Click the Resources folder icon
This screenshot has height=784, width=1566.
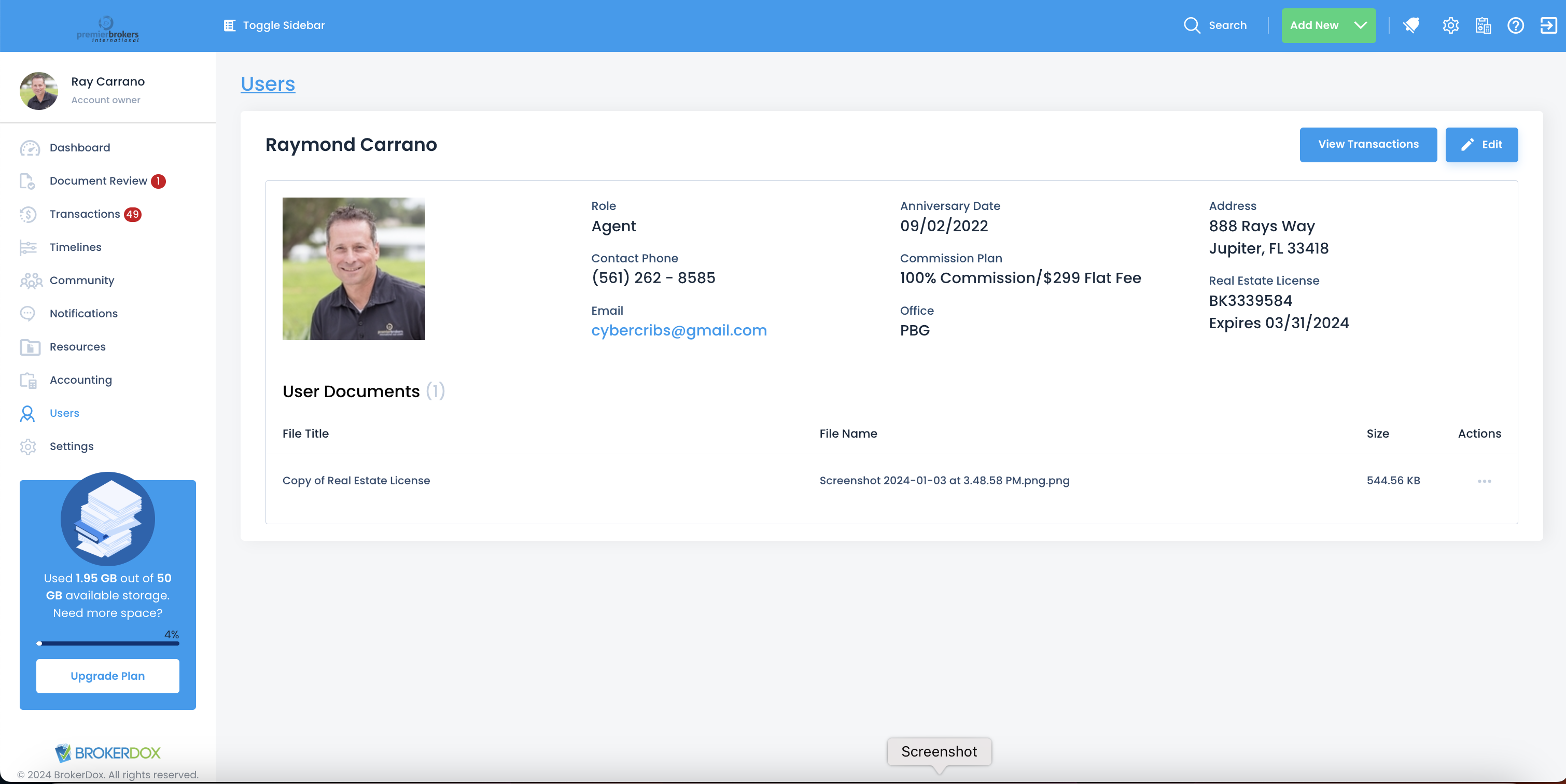[30, 347]
